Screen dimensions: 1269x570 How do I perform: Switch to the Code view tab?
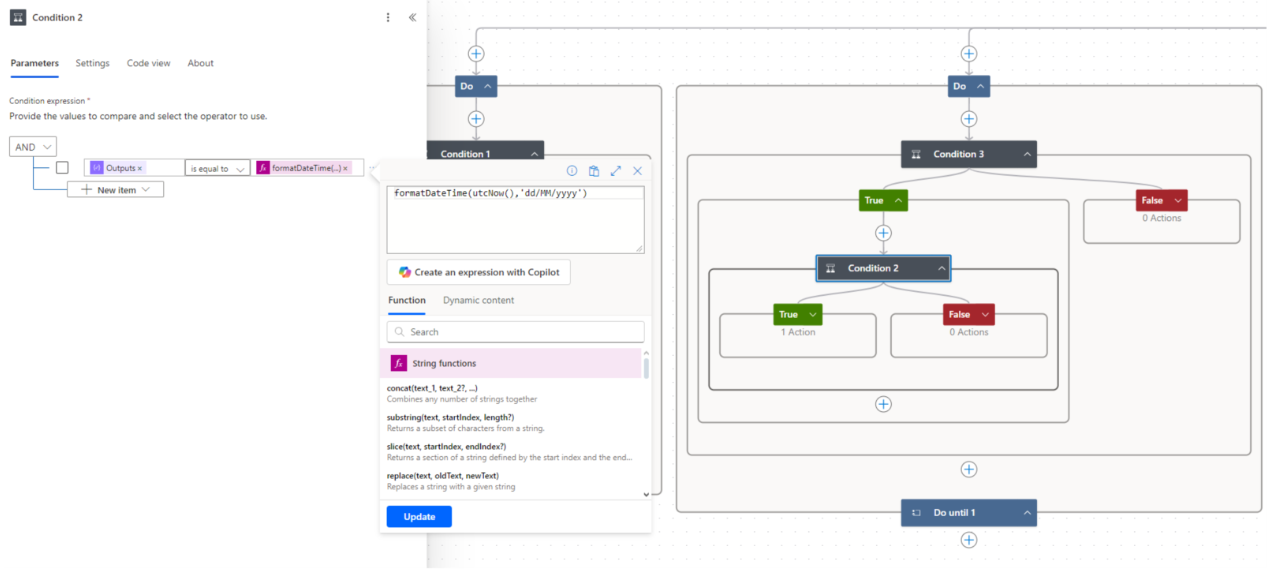[148, 63]
